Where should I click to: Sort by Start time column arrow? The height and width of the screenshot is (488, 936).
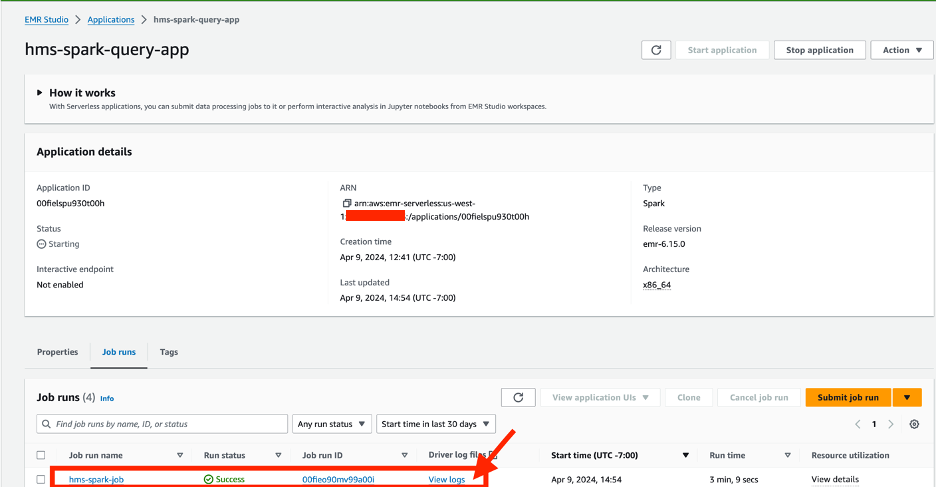[x=685, y=455]
